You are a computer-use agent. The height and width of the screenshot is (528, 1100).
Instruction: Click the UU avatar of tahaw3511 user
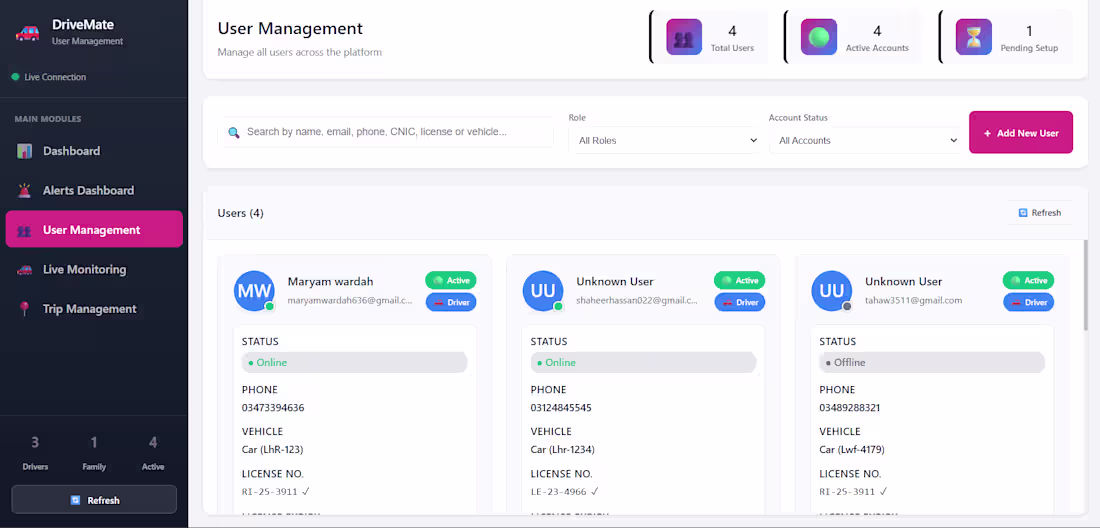(x=832, y=291)
